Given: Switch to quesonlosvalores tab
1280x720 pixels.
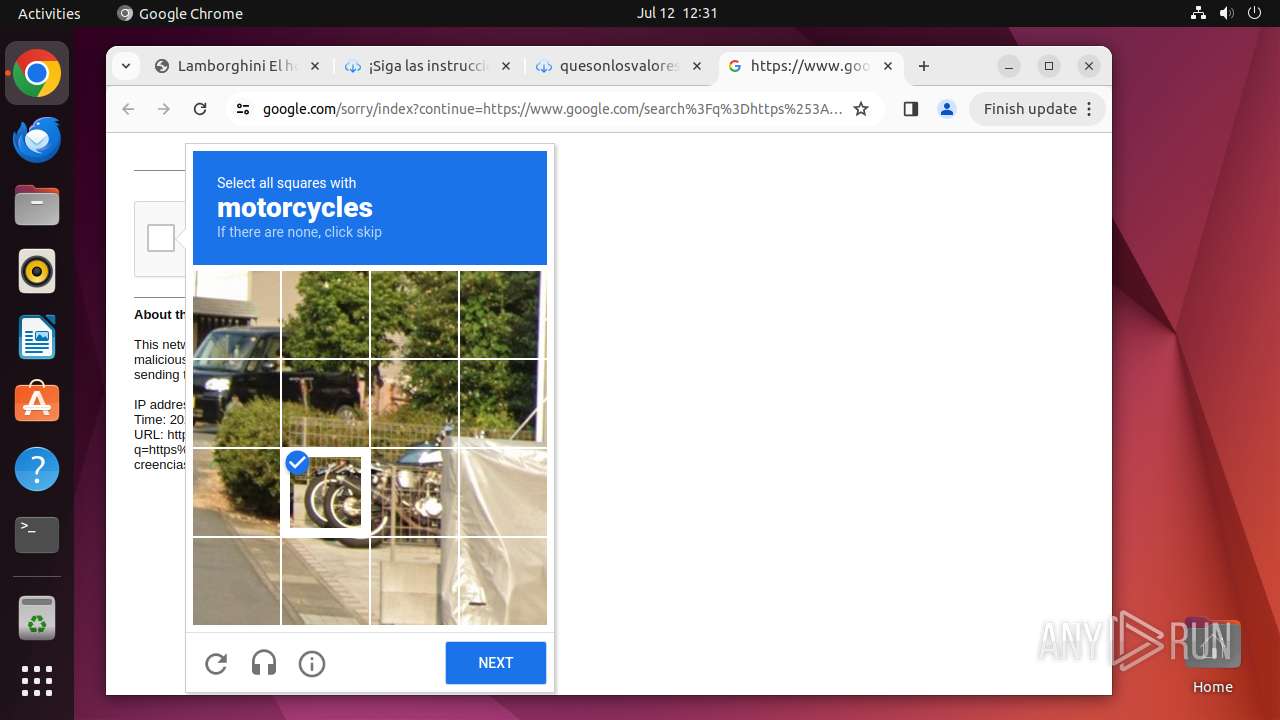Looking at the screenshot, I should [x=619, y=66].
